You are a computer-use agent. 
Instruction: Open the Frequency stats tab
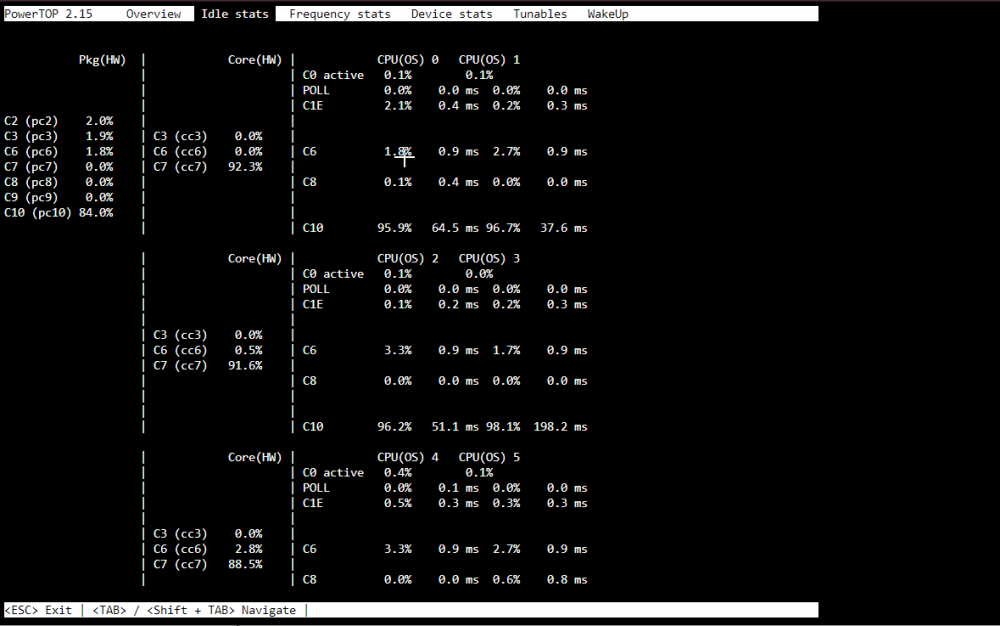pos(339,14)
